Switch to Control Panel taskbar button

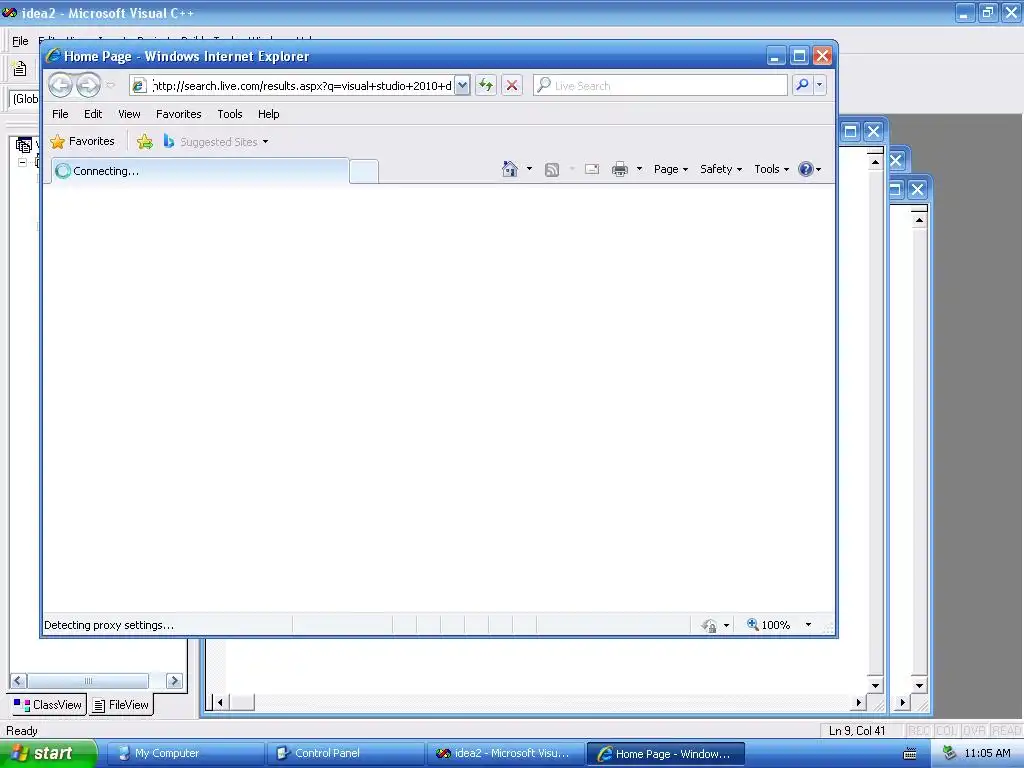[345, 754]
